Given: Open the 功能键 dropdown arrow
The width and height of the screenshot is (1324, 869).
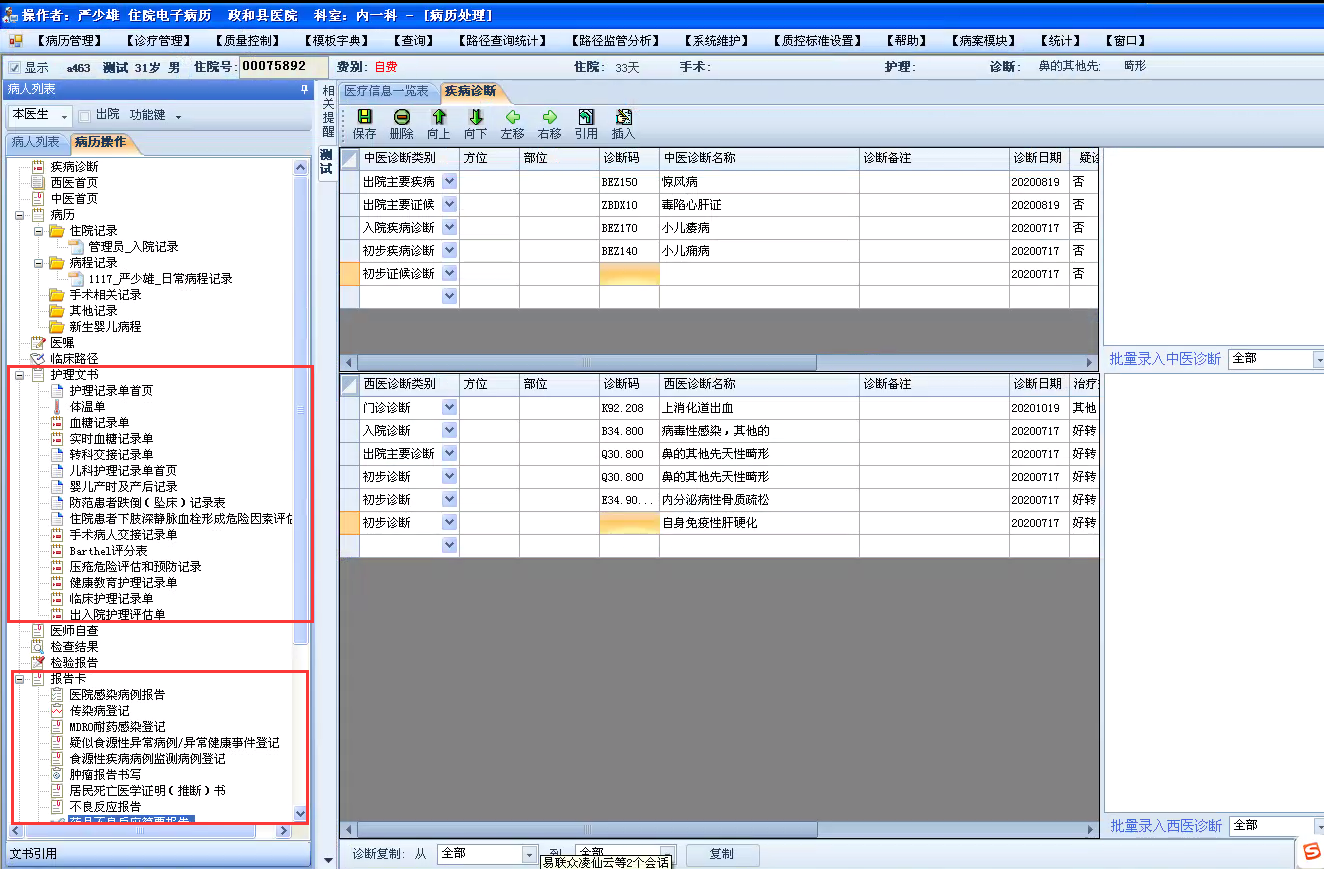Looking at the screenshot, I should point(178,117).
